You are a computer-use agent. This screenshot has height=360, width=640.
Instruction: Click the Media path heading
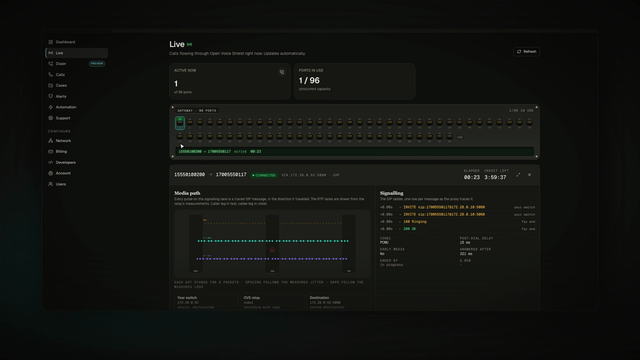pyautogui.click(x=187, y=193)
